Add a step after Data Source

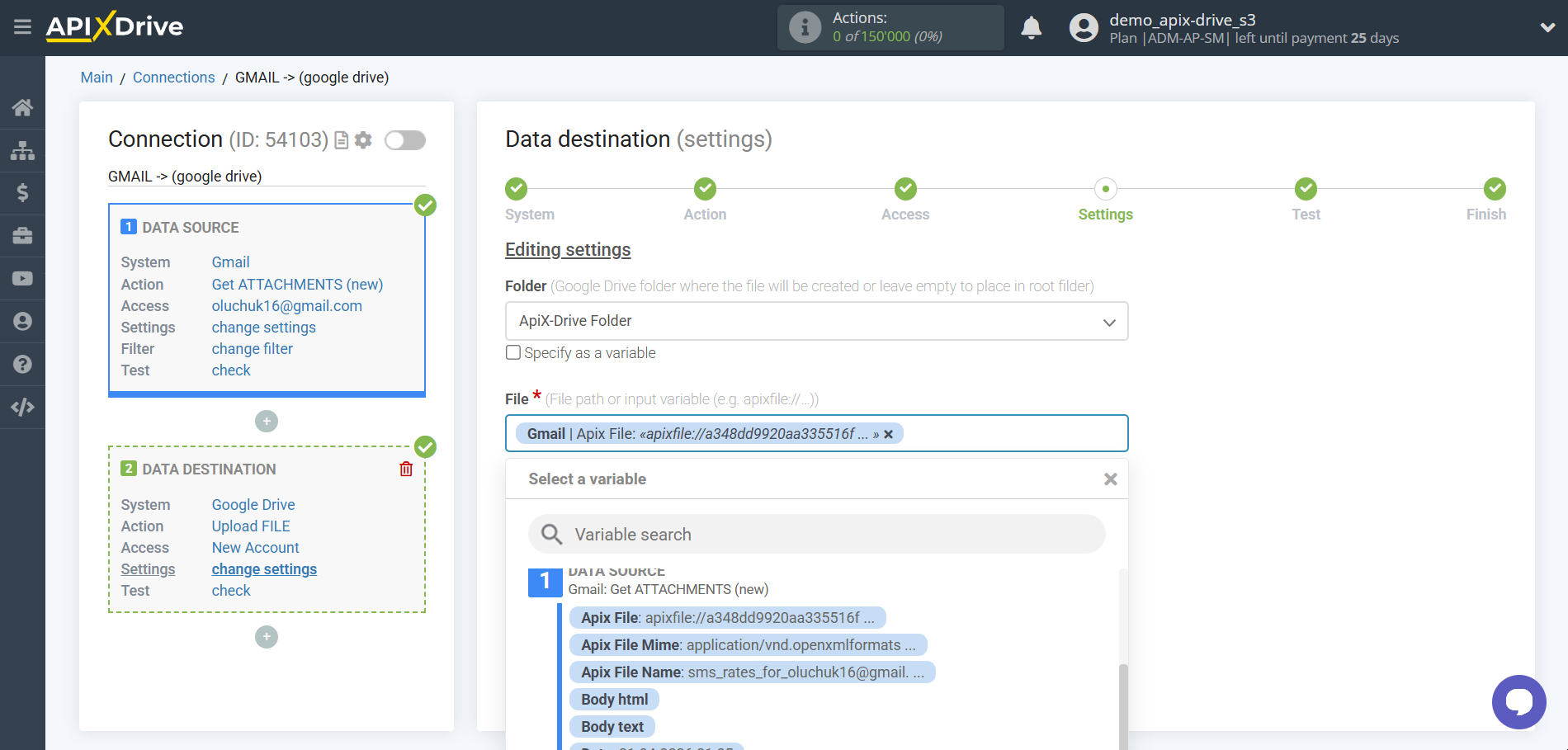click(267, 422)
